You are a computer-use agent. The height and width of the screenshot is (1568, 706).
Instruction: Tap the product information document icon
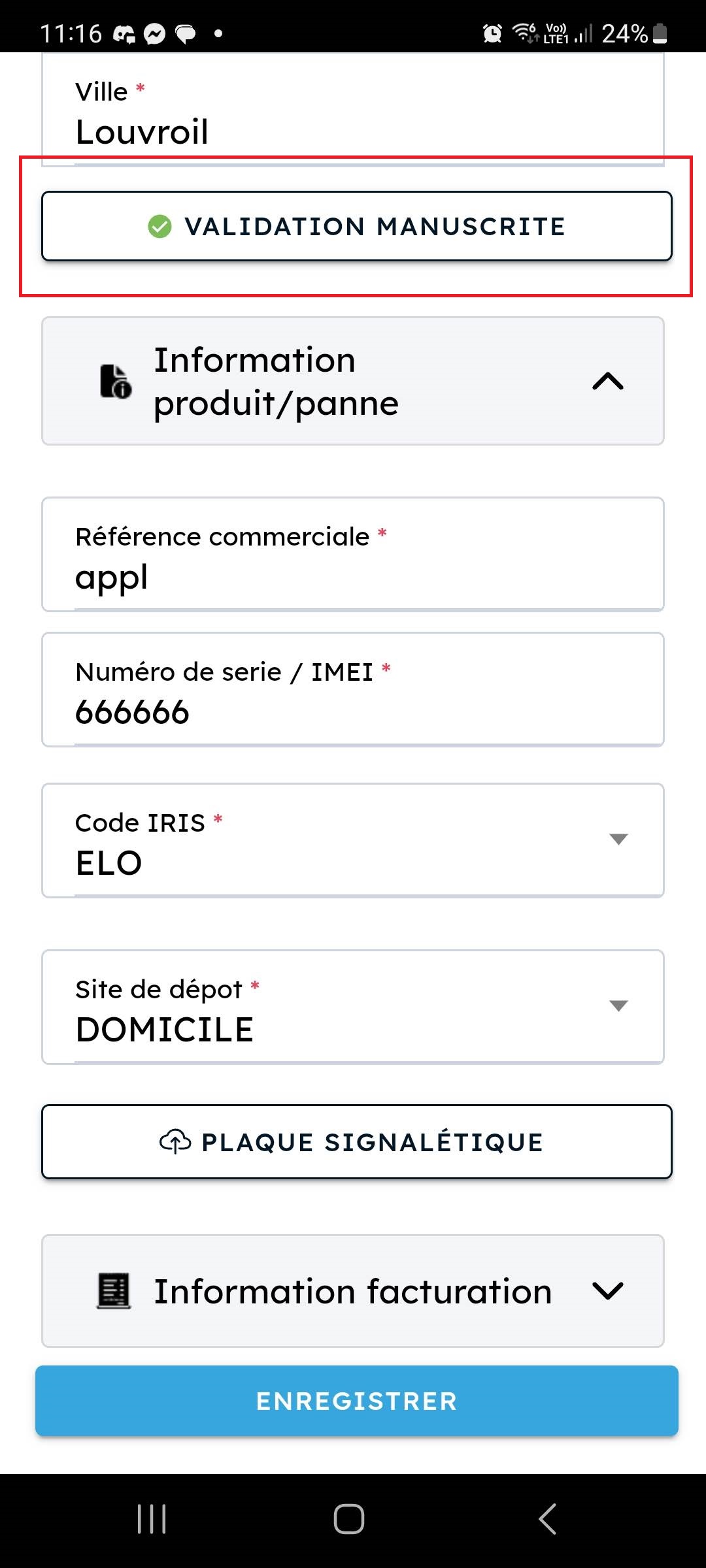click(x=116, y=382)
